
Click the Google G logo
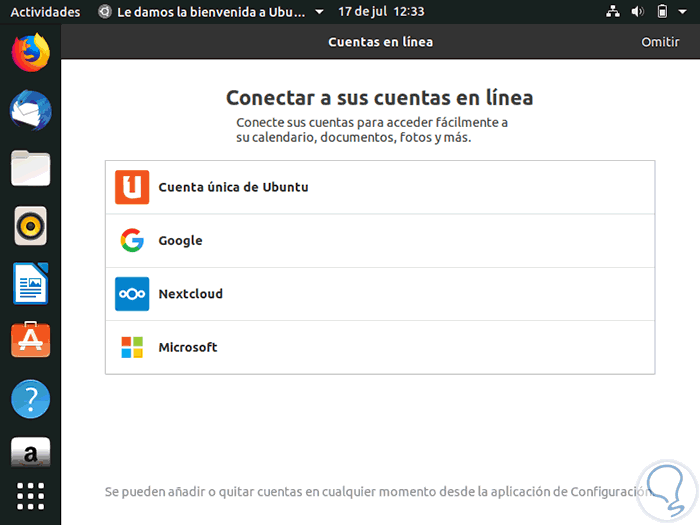[x=132, y=240]
